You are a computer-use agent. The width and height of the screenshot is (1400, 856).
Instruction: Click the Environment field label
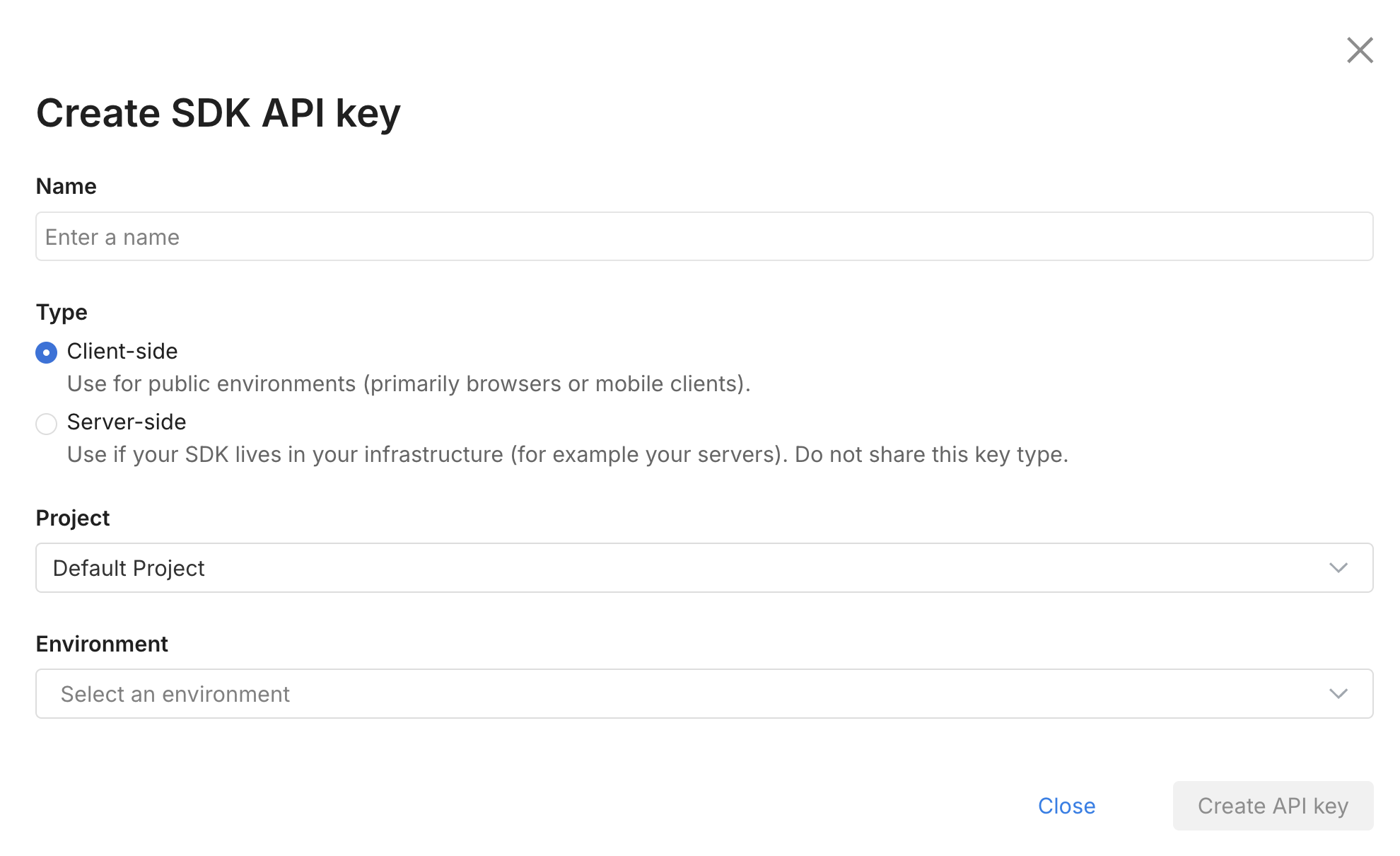tap(102, 644)
